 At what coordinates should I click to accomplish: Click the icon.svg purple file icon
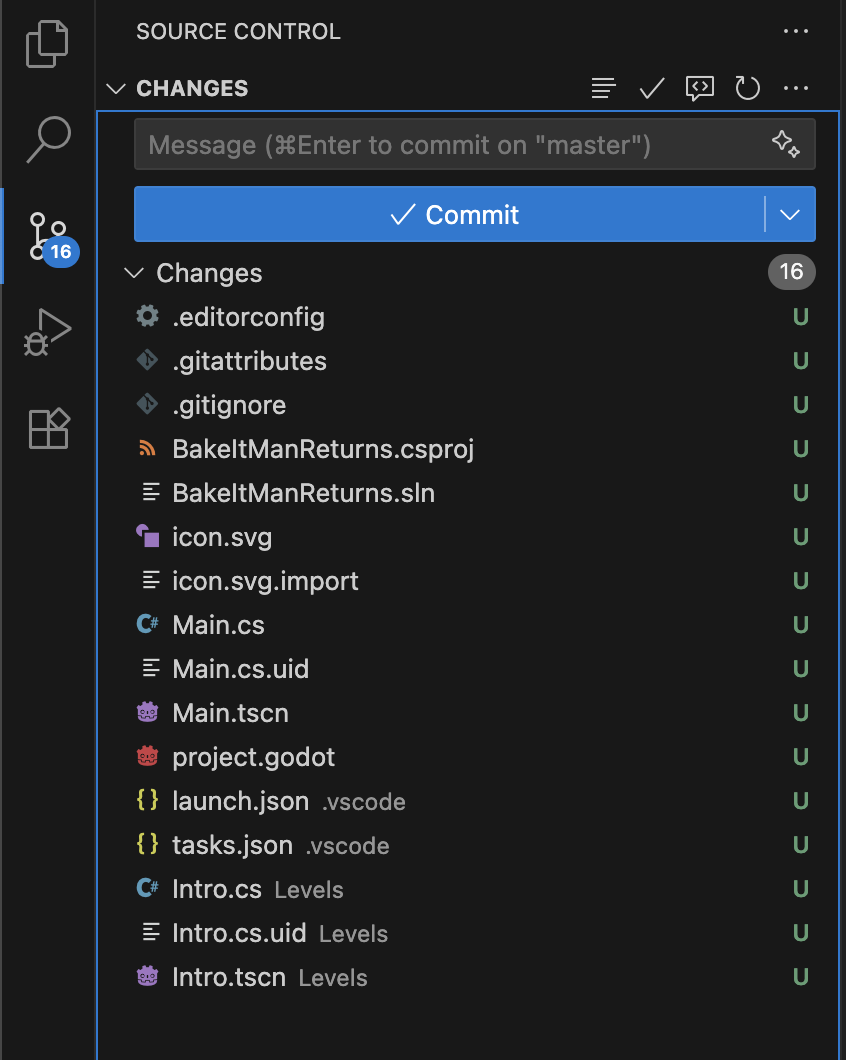coord(147,536)
